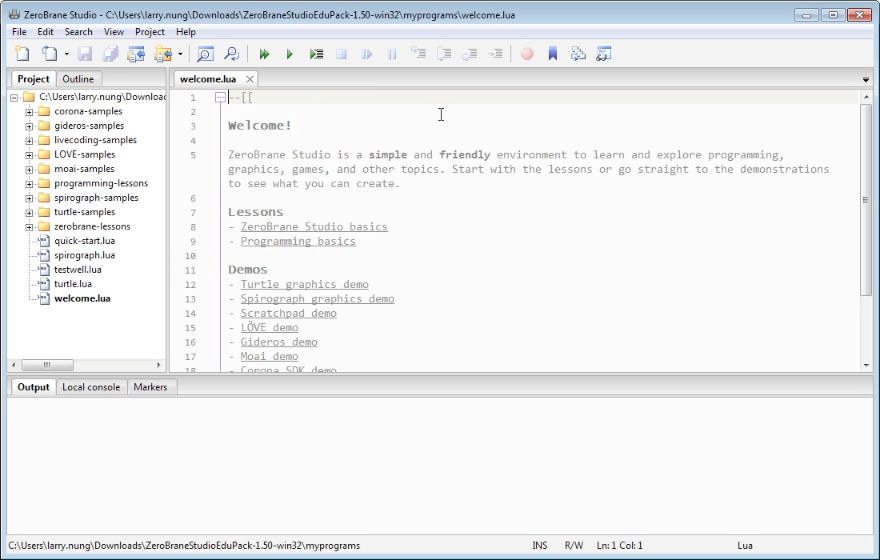Screen dimensions: 880x560
Task: Switch to the Markers tab
Action: pos(150,387)
